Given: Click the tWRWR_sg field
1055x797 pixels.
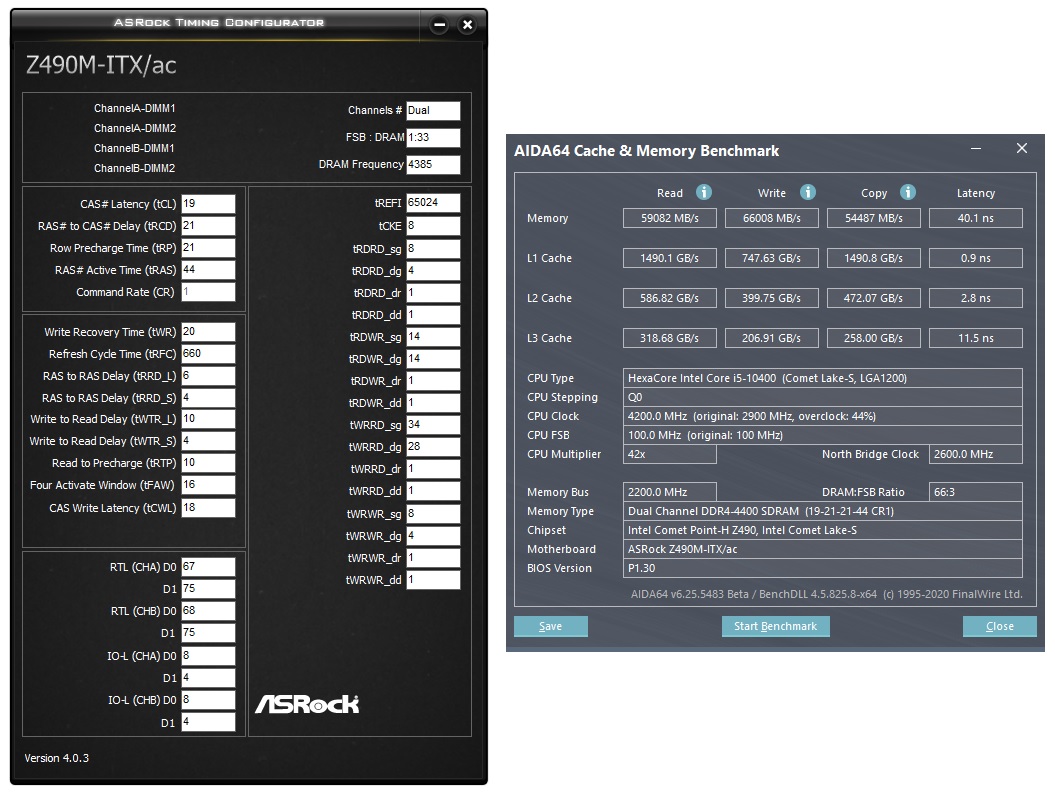Looking at the screenshot, I should pyautogui.click(x=433, y=514).
